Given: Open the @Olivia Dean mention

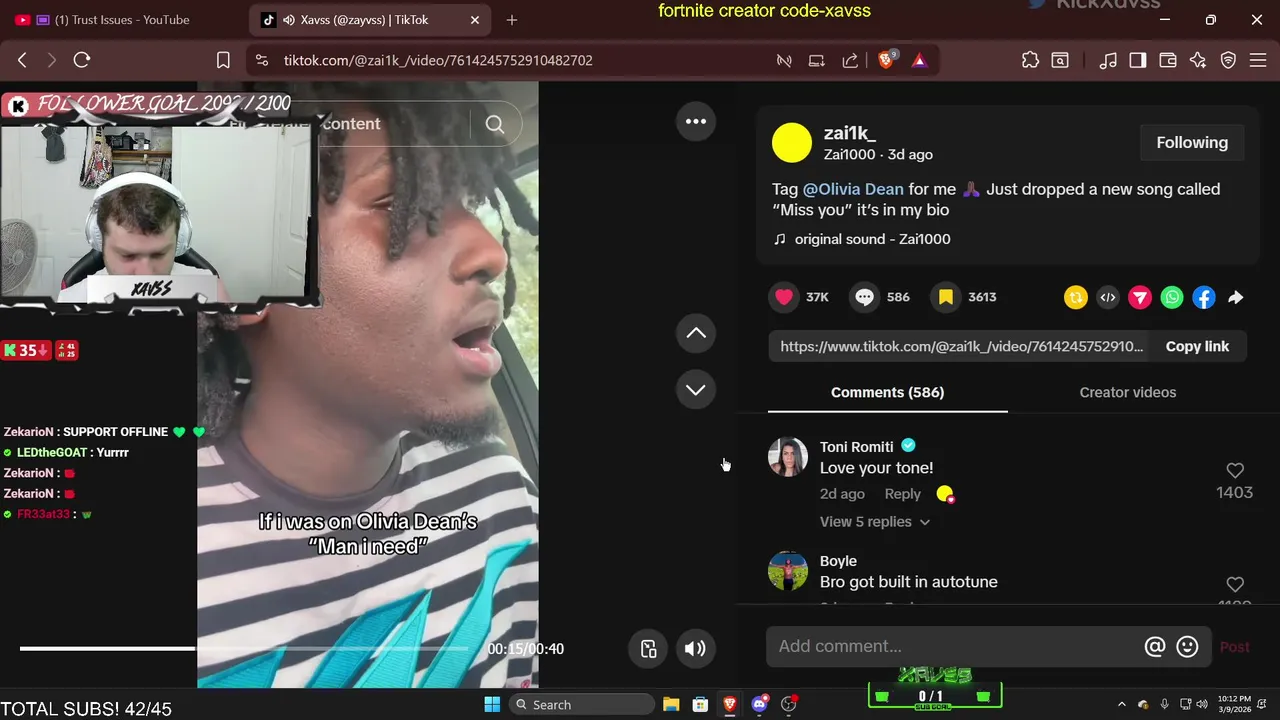Looking at the screenshot, I should coord(853,189).
